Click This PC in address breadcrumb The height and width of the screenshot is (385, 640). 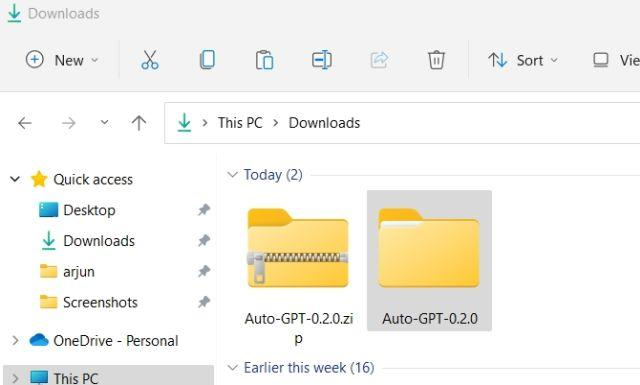(x=240, y=122)
